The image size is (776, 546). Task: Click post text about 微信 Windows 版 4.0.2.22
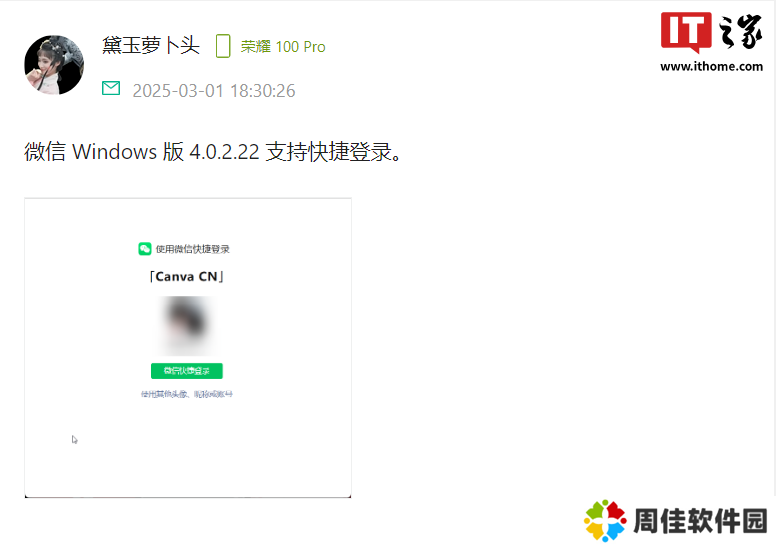coord(213,151)
